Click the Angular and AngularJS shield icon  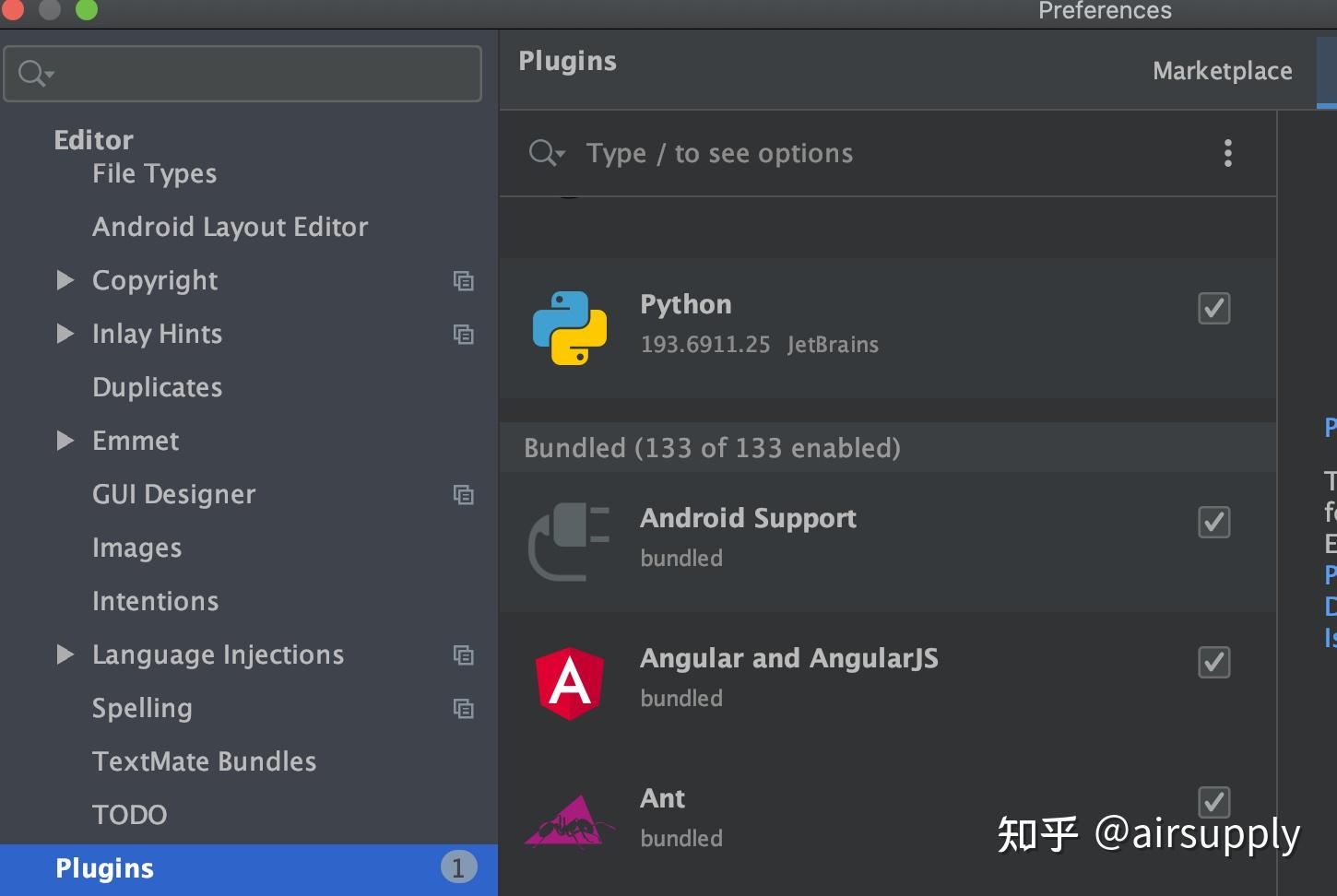tap(570, 683)
